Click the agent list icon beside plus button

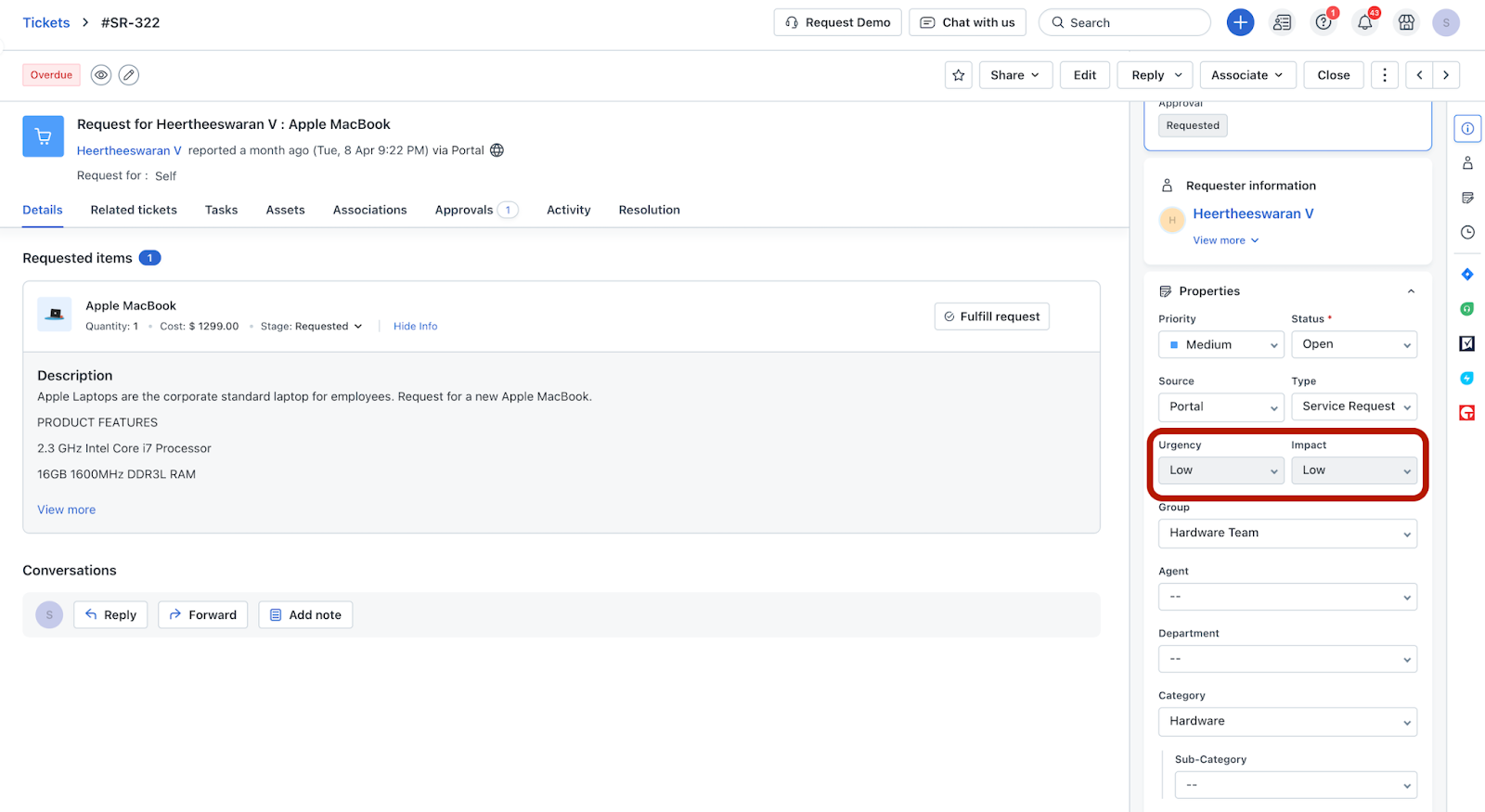click(x=1282, y=22)
